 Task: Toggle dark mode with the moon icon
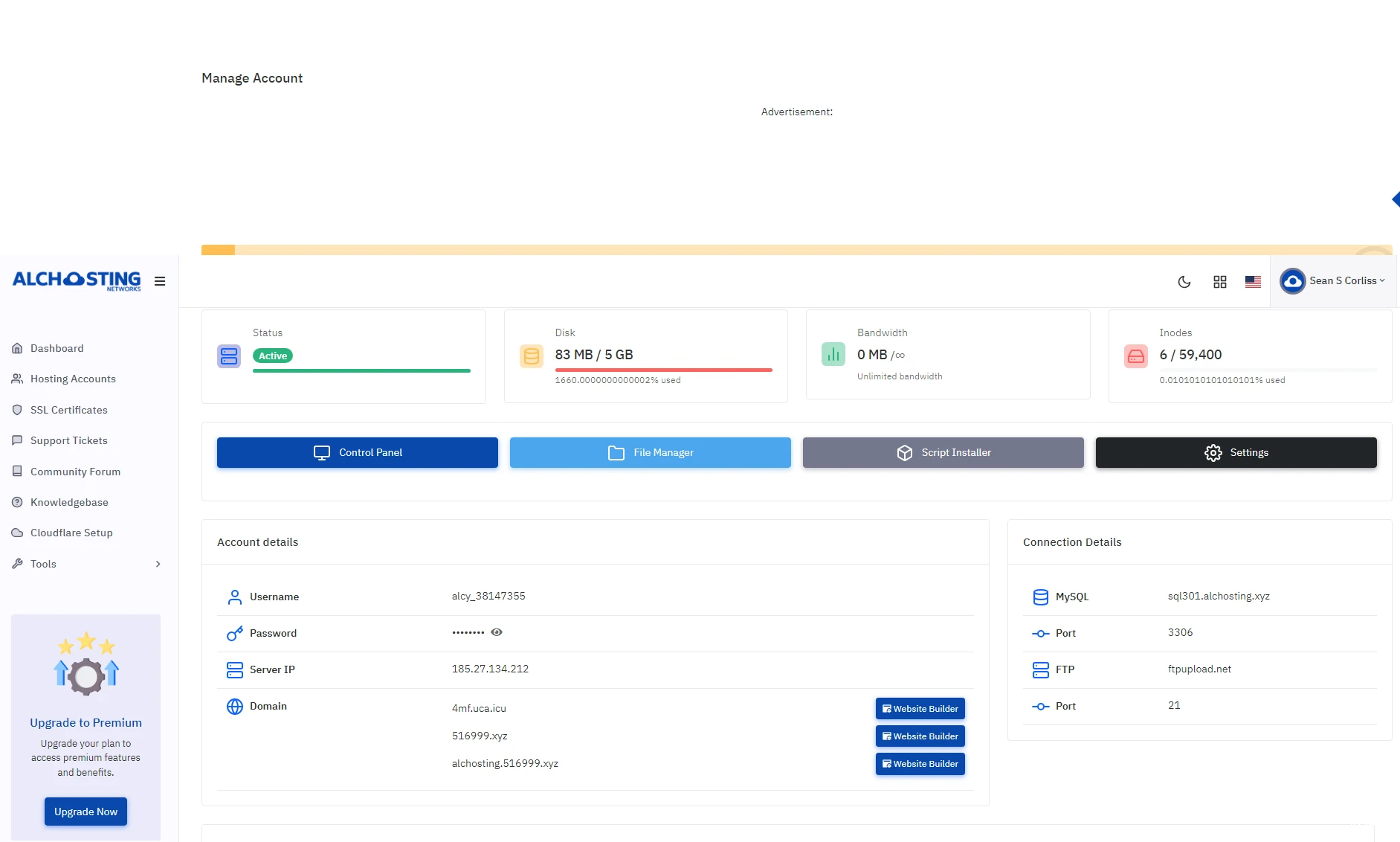pos(1184,282)
